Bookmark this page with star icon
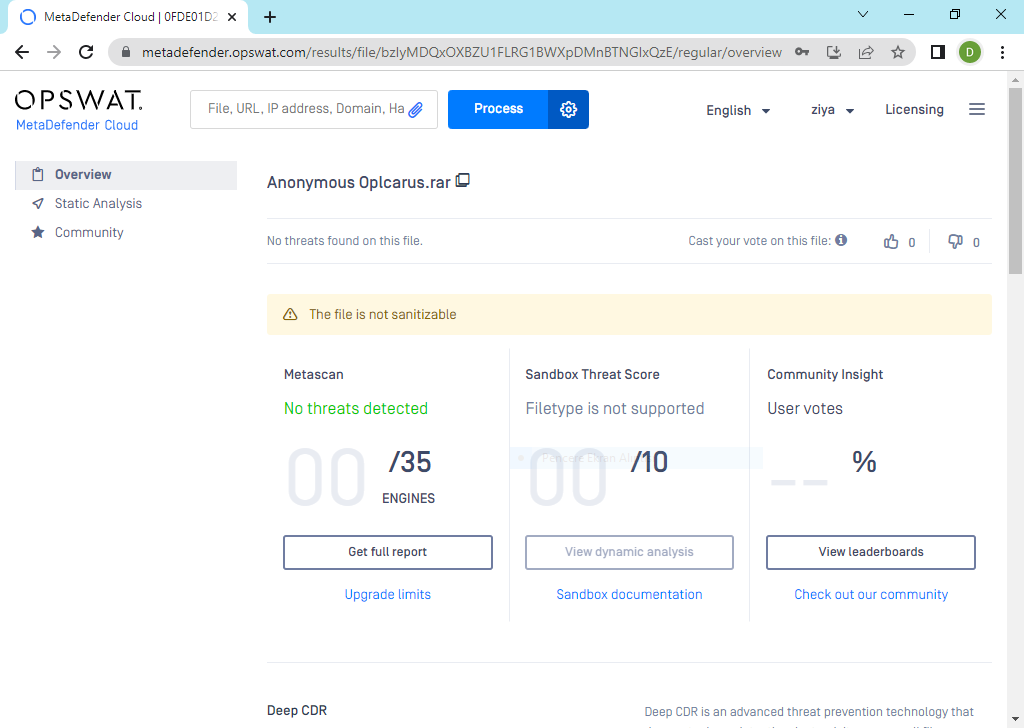 898,52
